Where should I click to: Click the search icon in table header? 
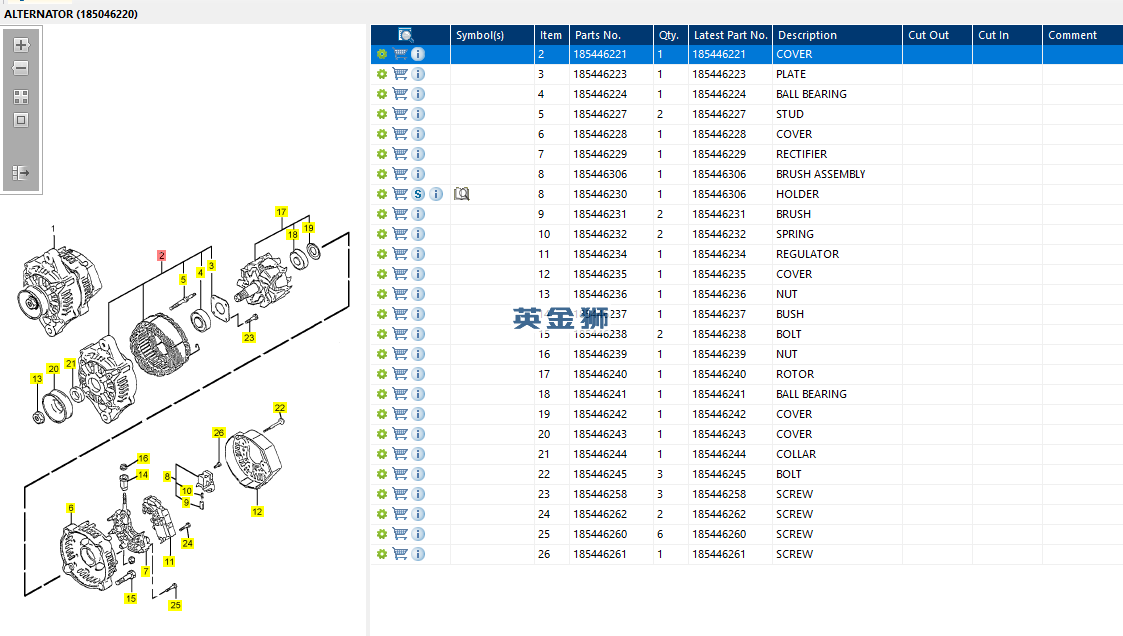(x=405, y=34)
